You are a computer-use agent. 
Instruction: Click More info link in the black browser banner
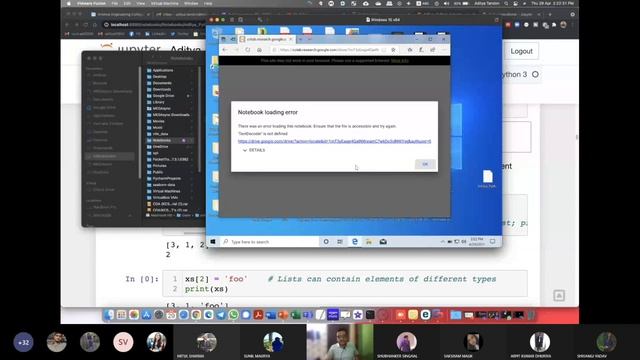400,60
